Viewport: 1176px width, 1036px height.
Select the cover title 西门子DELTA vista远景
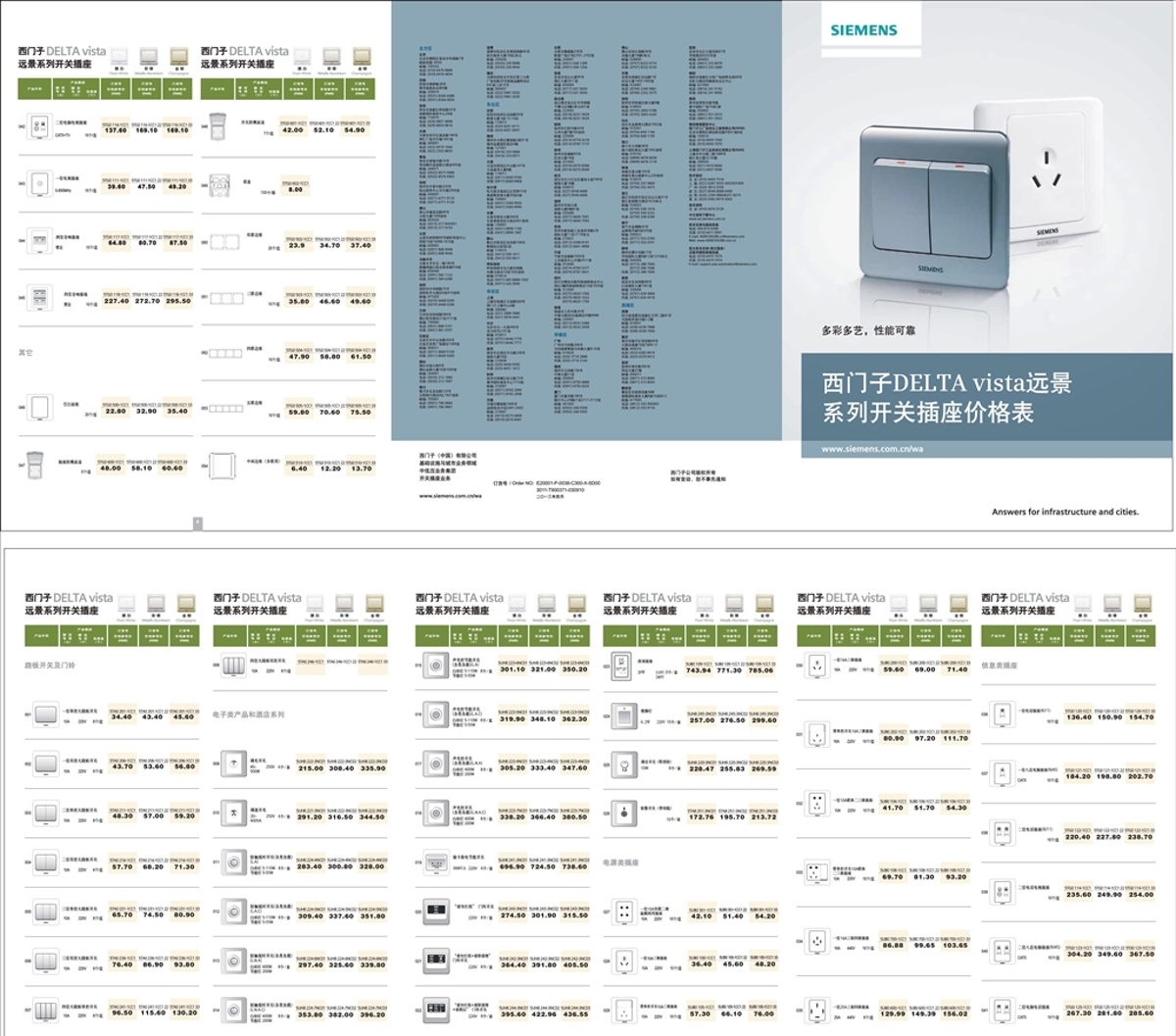[947, 383]
